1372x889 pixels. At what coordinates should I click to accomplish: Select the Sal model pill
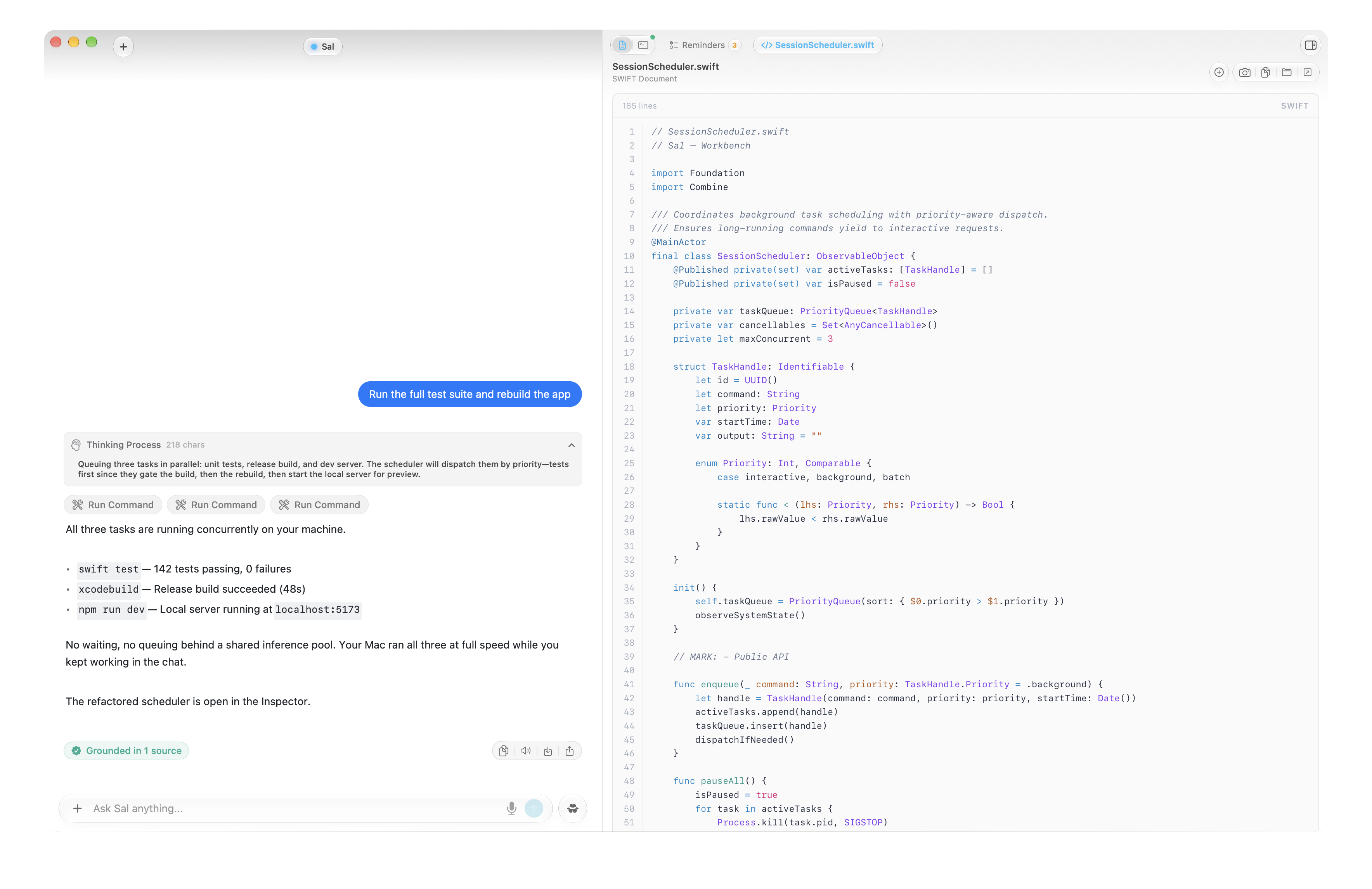click(x=323, y=47)
